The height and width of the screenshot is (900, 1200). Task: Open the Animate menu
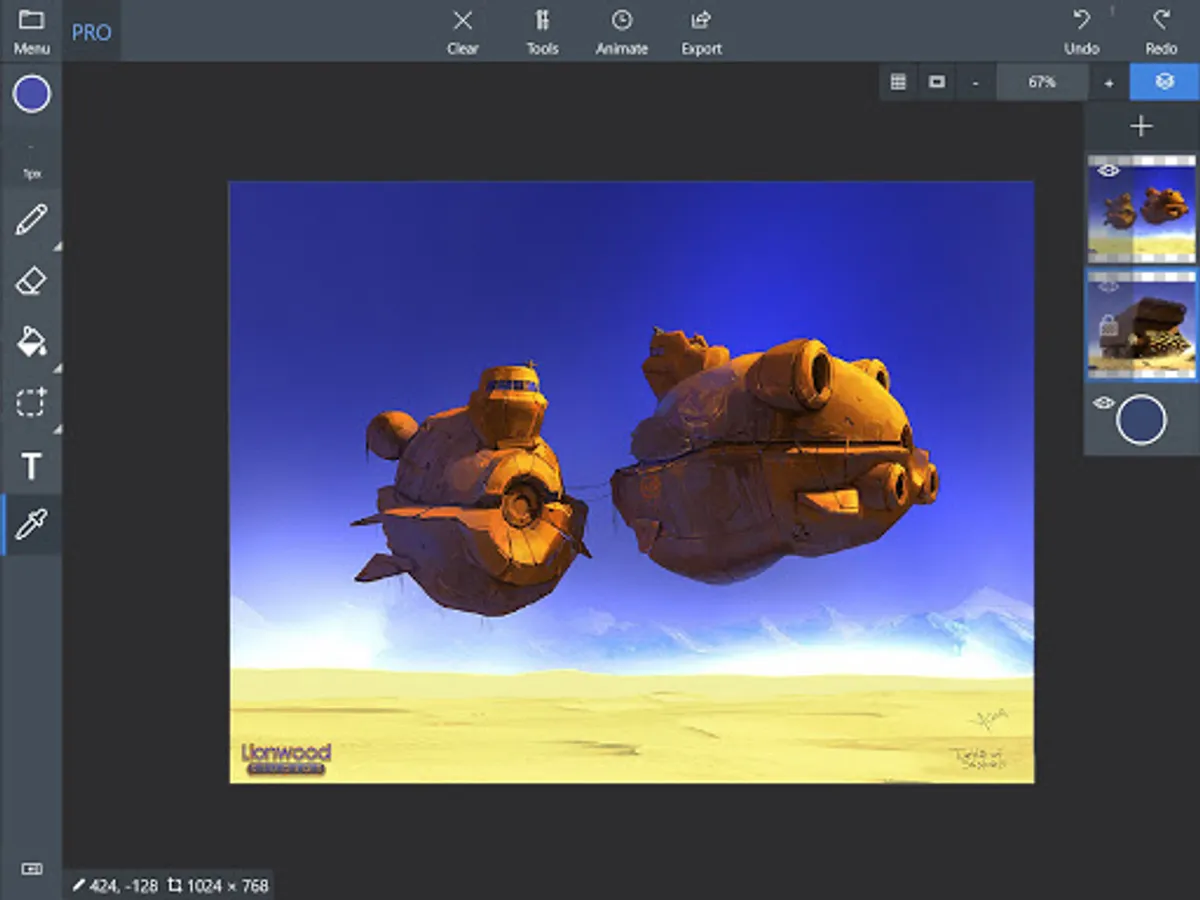click(x=622, y=32)
